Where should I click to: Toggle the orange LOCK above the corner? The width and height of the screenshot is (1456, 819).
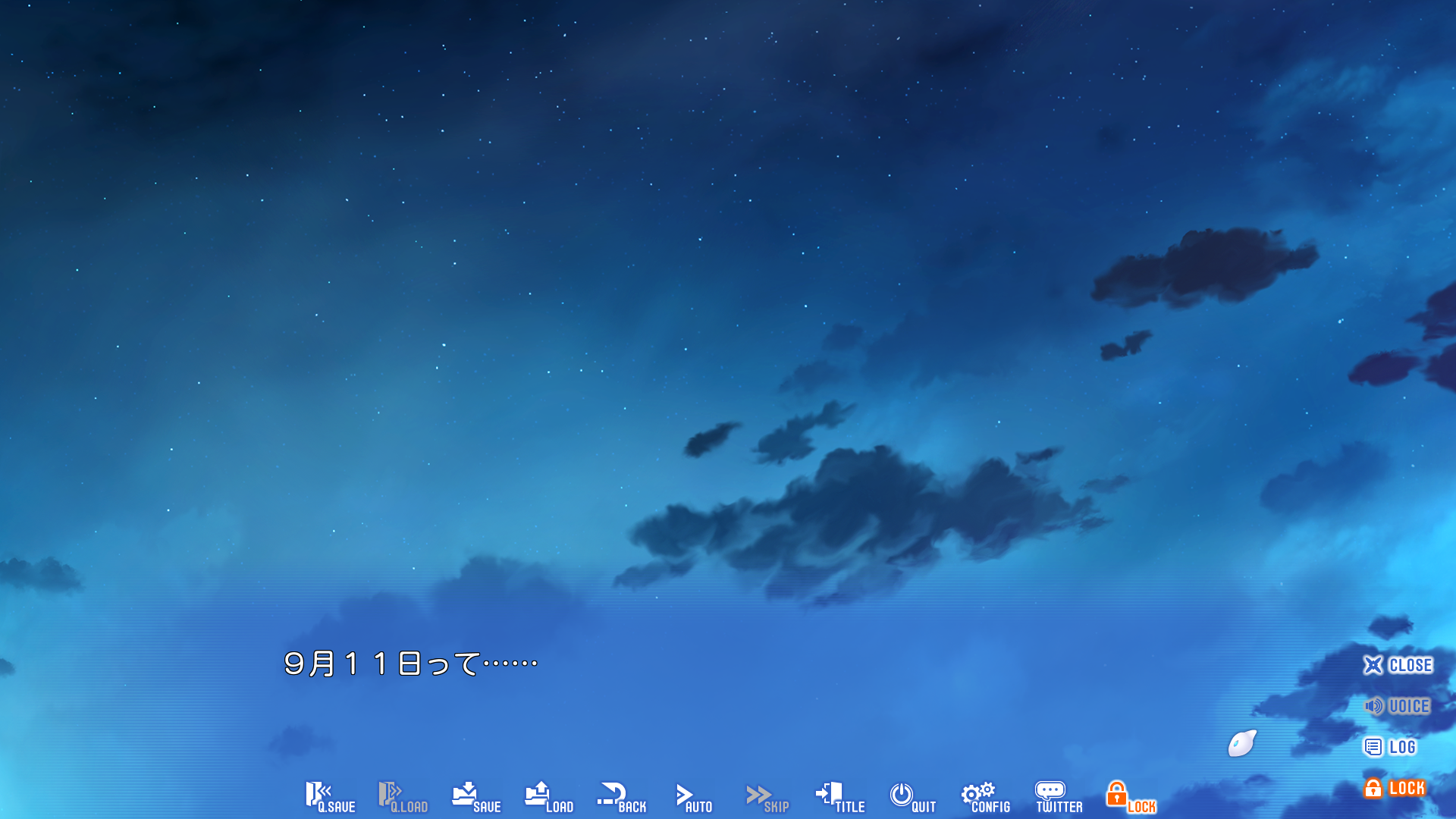pos(1395,788)
